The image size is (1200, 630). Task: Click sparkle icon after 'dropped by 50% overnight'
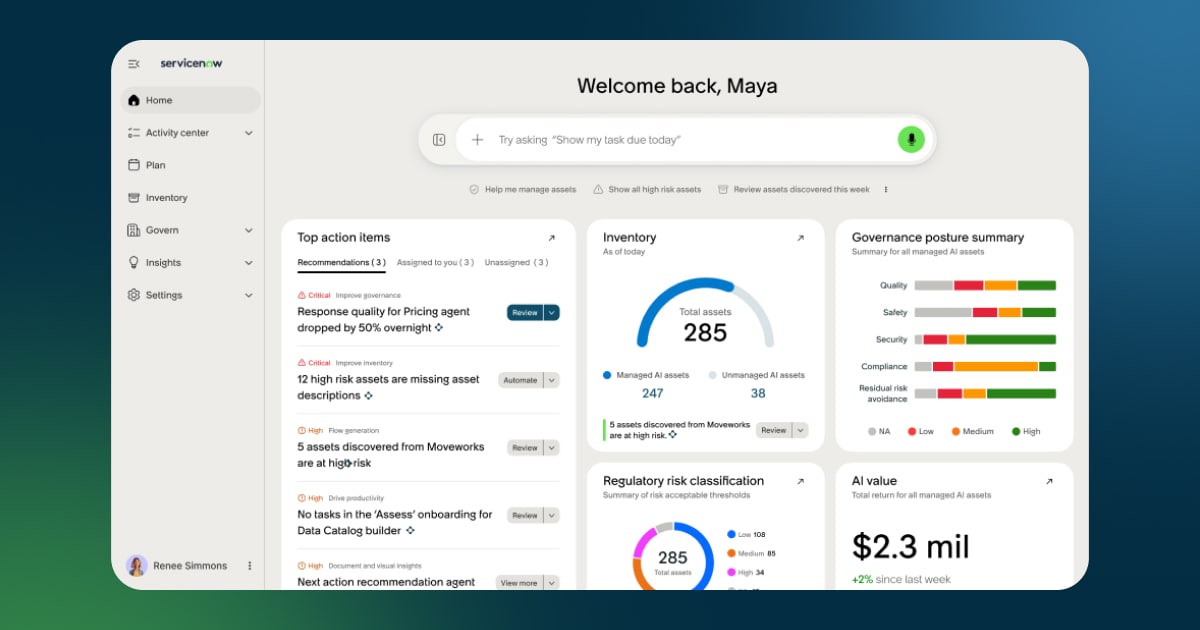point(439,328)
